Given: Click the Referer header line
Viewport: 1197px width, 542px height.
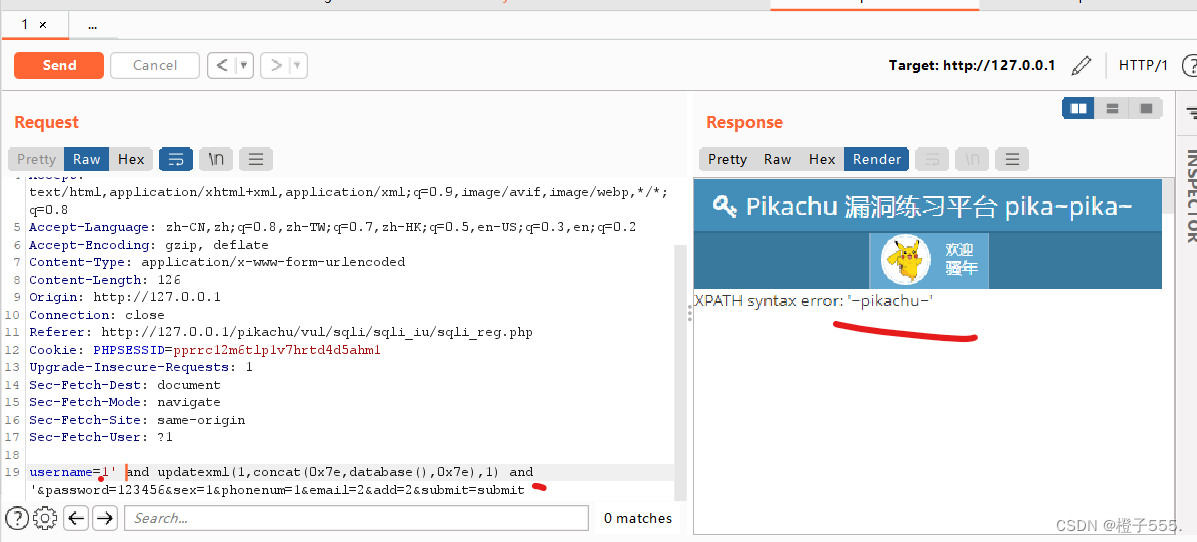Looking at the screenshot, I should point(281,333).
